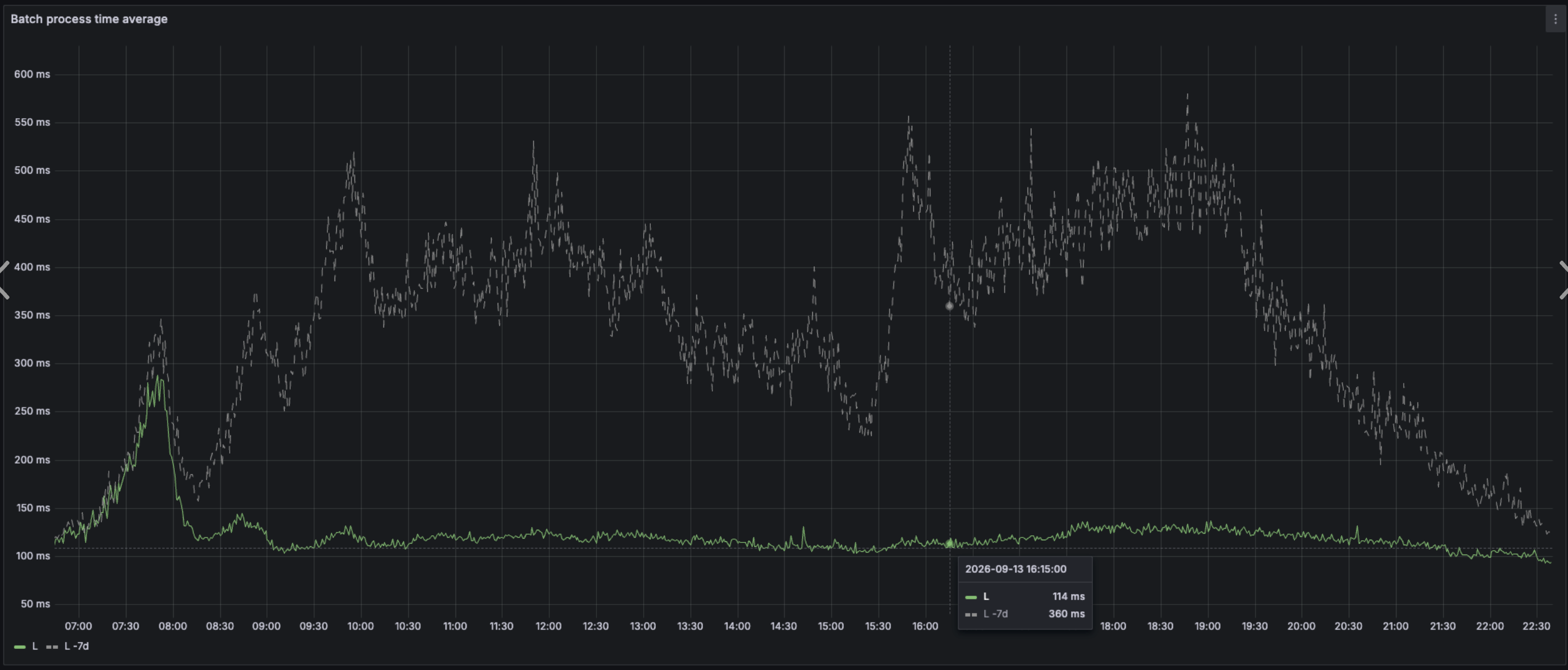Click the 150 ms y-axis label
Screen dimensions: 1568x670
click(32, 508)
